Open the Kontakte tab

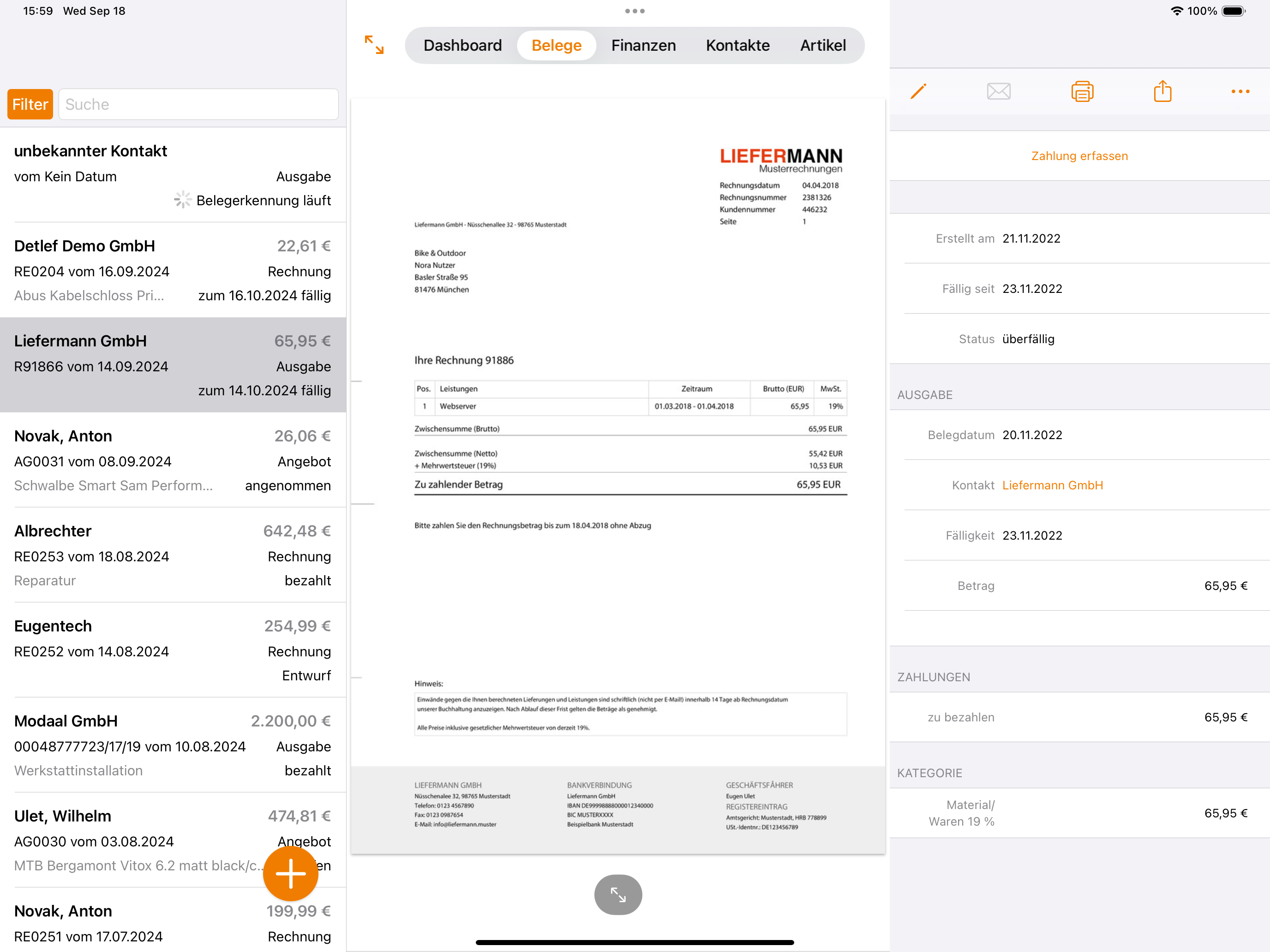click(x=737, y=45)
